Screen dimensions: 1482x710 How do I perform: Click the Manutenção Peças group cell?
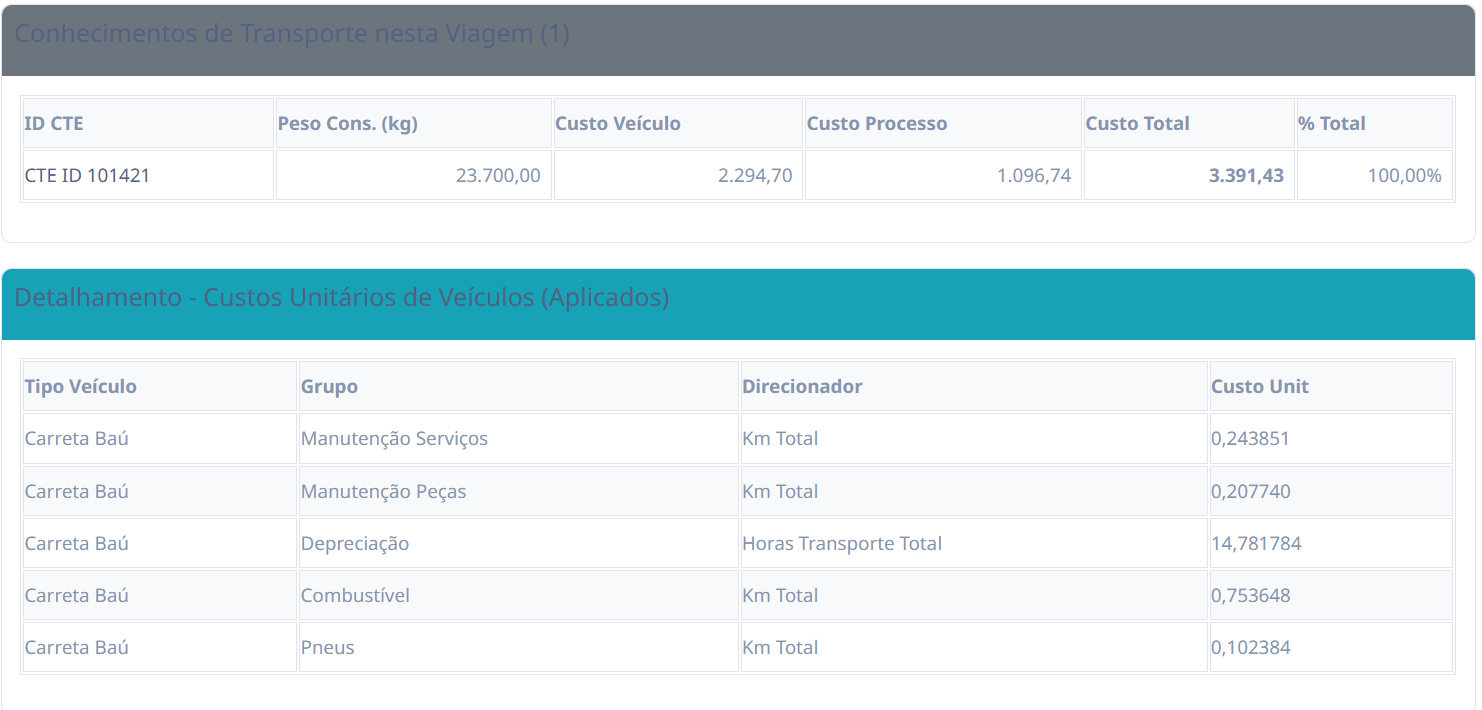point(383,492)
